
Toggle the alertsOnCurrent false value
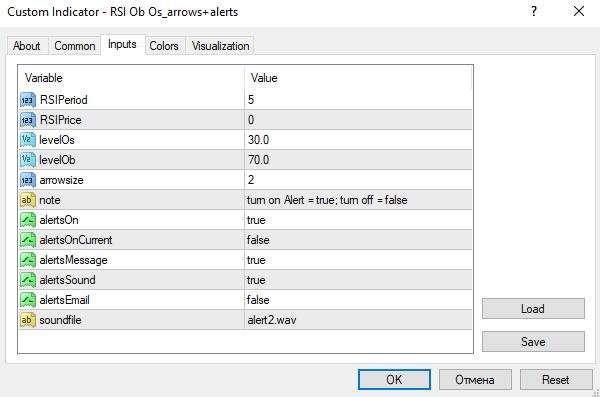(358, 240)
